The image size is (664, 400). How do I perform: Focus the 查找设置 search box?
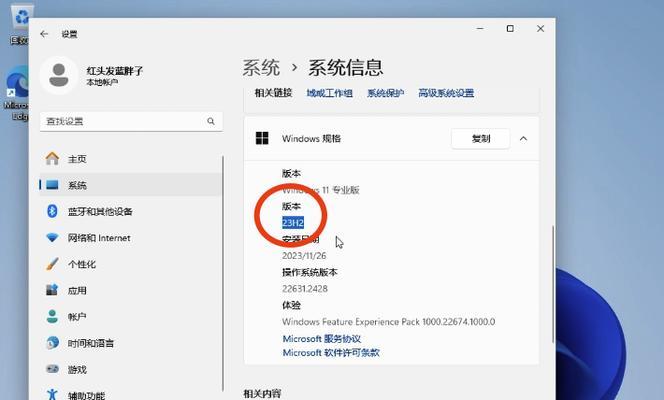[x=131, y=121]
